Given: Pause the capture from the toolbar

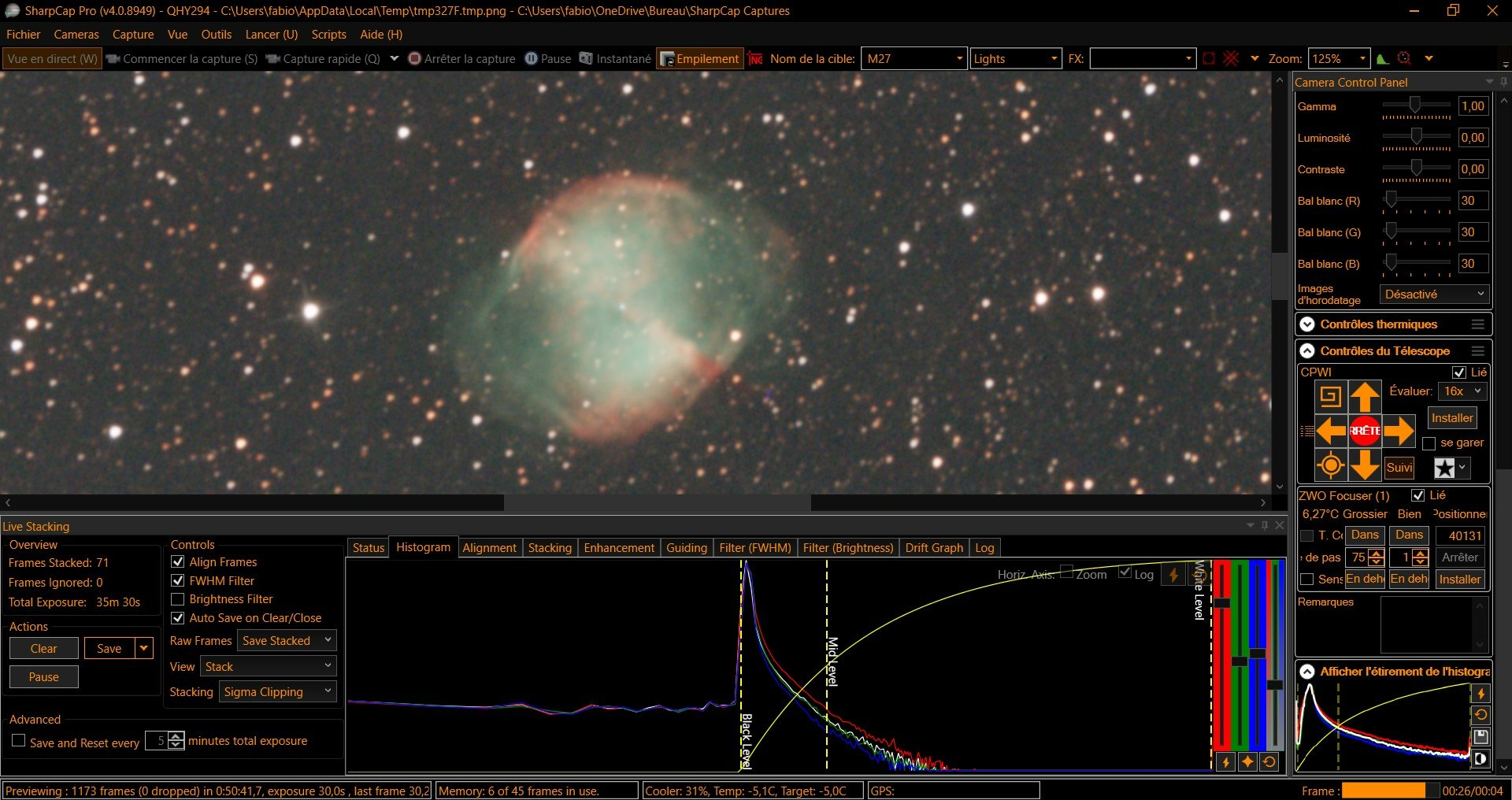Looking at the screenshot, I should [548, 58].
